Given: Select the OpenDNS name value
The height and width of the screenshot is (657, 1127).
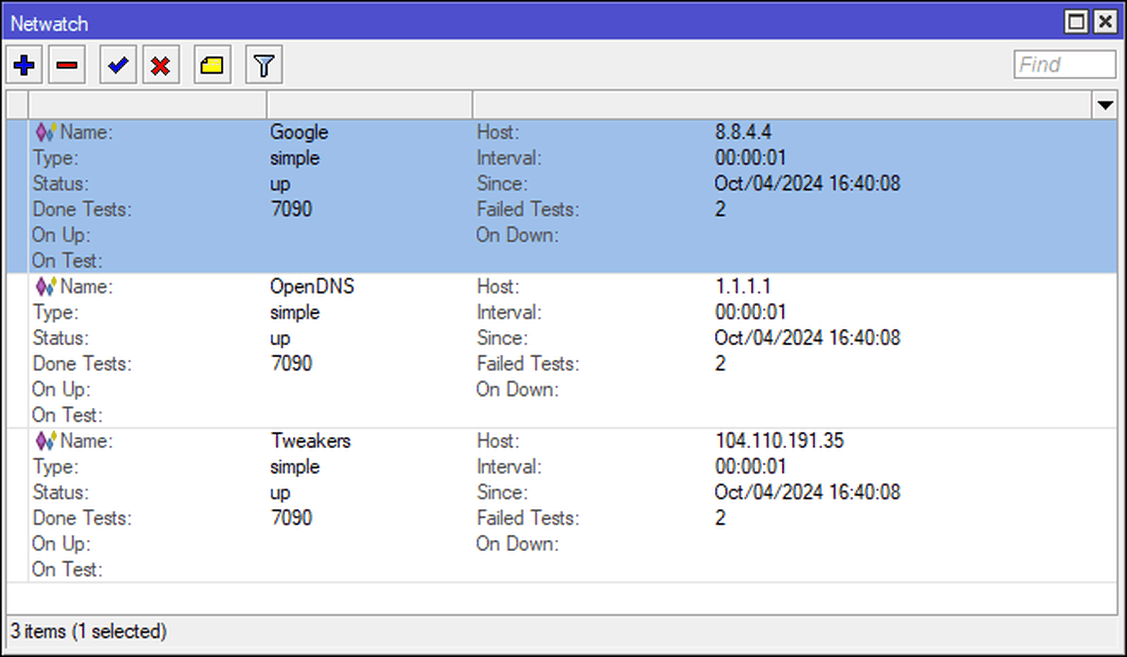Looking at the screenshot, I should tap(312, 287).
